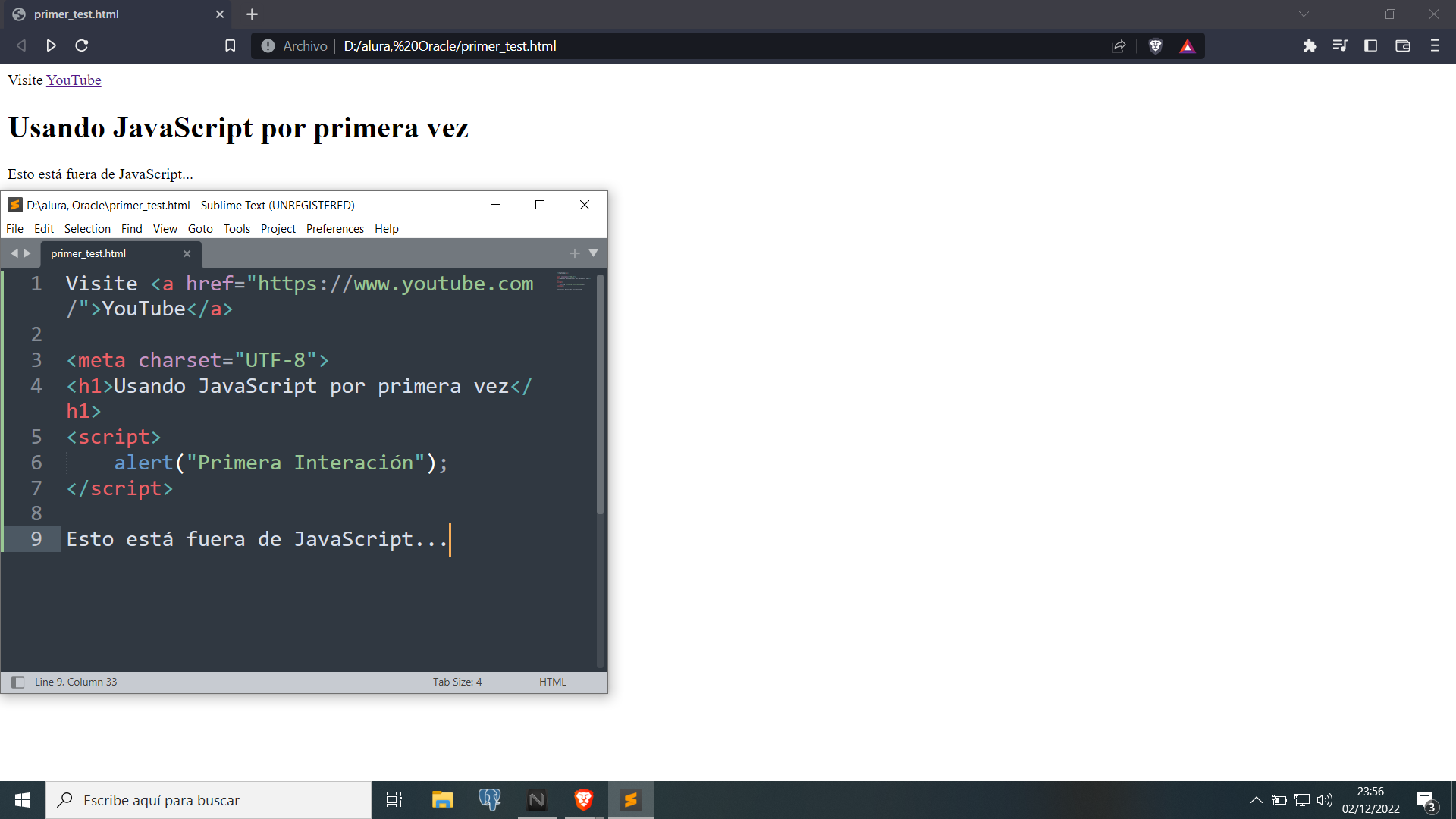The width and height of the screenshot is (1456, 819).
Task: Open clock and date 23:56
Action: click(x=1370, y=800)
